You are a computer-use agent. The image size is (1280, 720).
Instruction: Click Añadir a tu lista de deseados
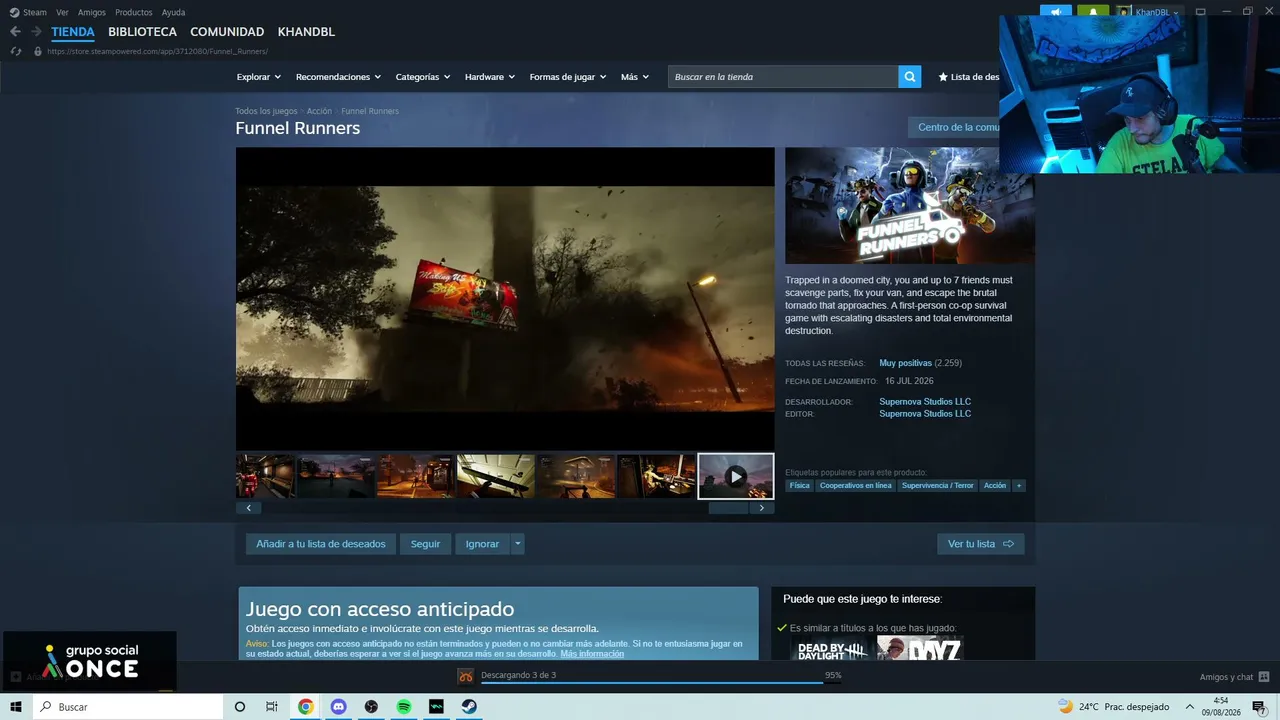pyautogui.click(x=321, y=544)
